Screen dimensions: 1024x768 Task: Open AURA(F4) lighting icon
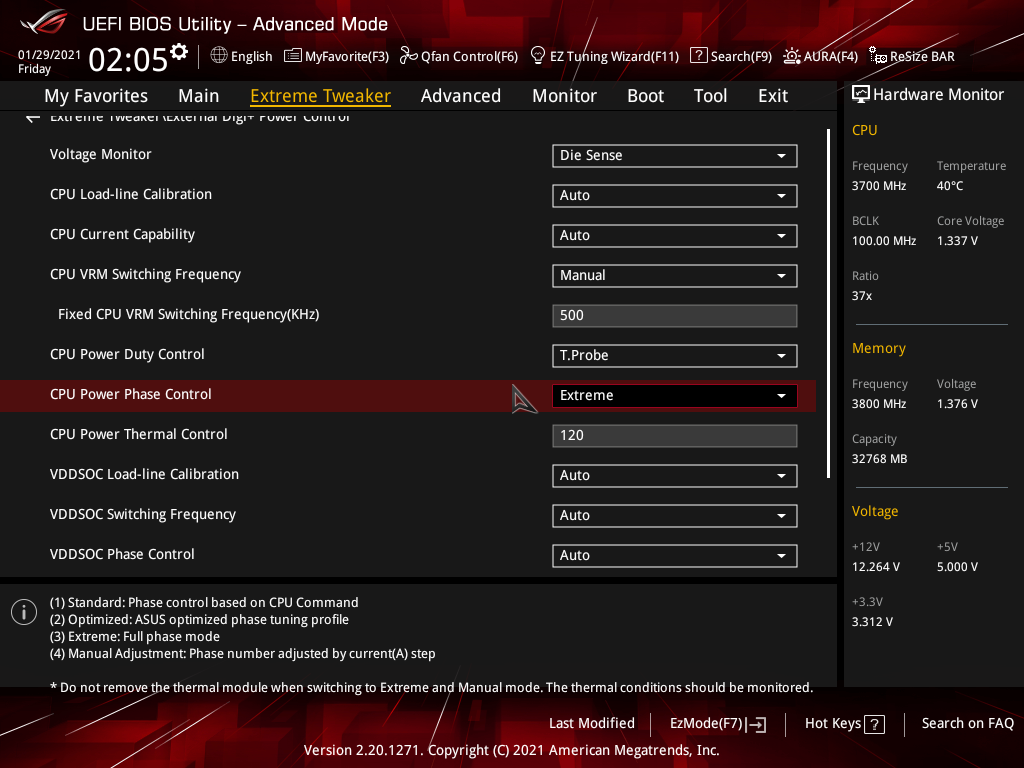(x=792, y=56)
